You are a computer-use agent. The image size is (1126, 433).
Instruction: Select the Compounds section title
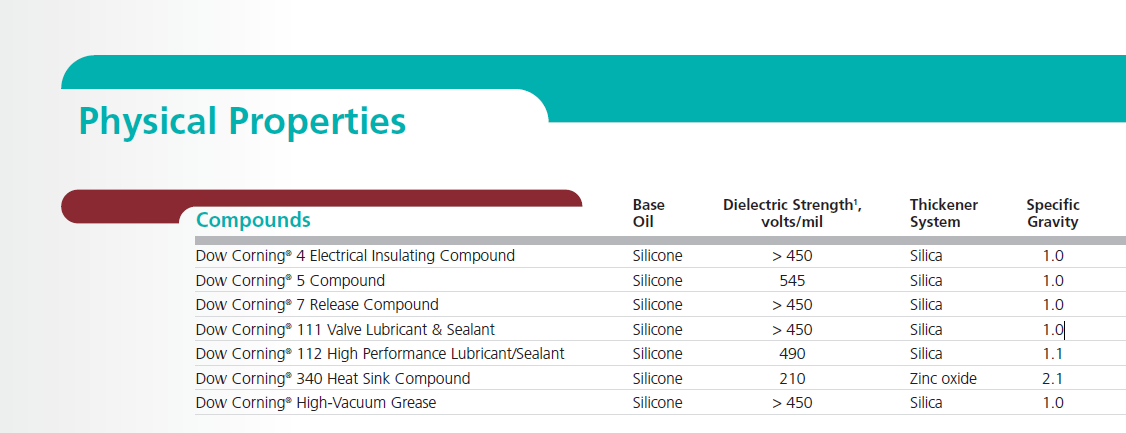coord(253,220)
